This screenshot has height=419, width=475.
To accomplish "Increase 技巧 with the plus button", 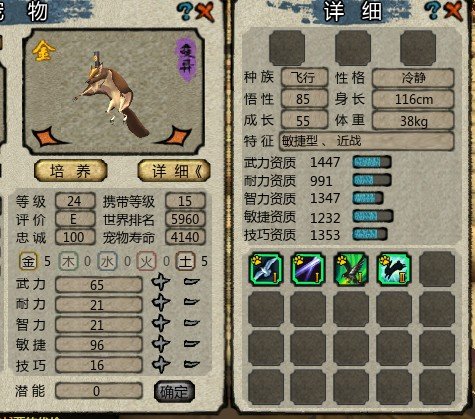I will (x=161, y=364).
